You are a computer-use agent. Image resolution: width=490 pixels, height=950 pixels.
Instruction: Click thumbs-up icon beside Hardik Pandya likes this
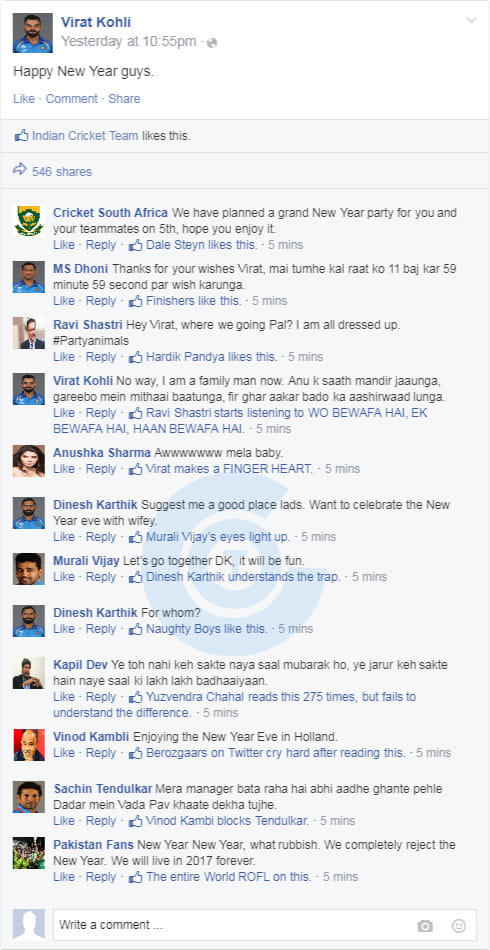[x=136, y=356]
